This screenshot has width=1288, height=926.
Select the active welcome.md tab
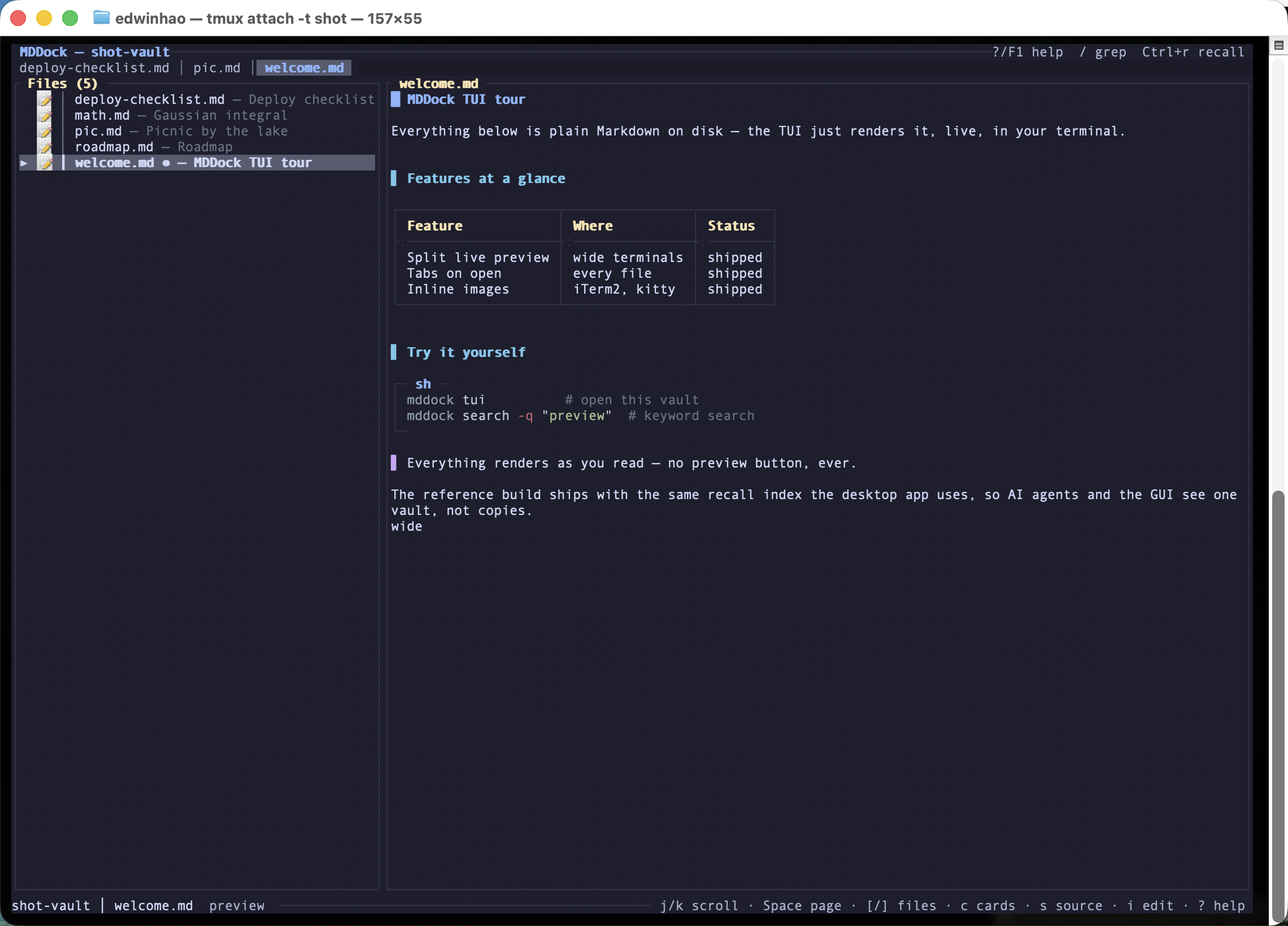[304, 68]
